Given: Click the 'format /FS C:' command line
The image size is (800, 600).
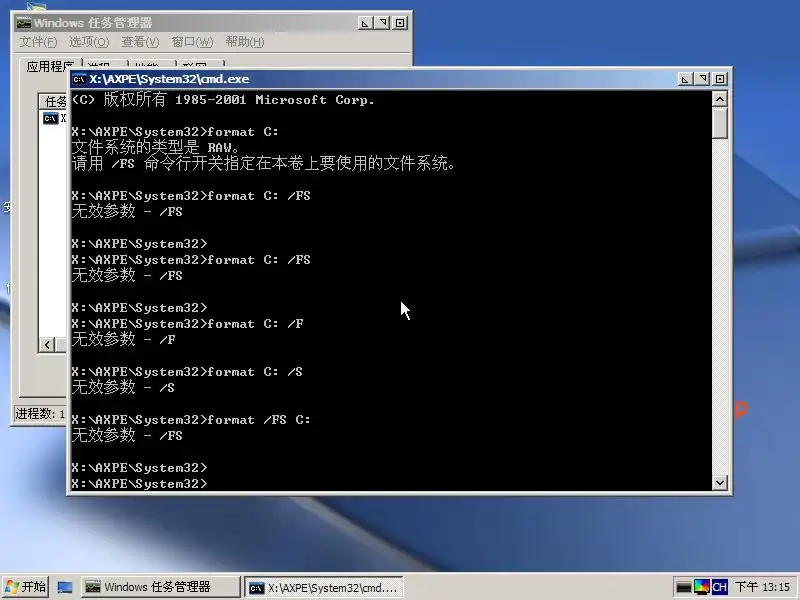Looking at the screenshot, I should tap(191, 420).
